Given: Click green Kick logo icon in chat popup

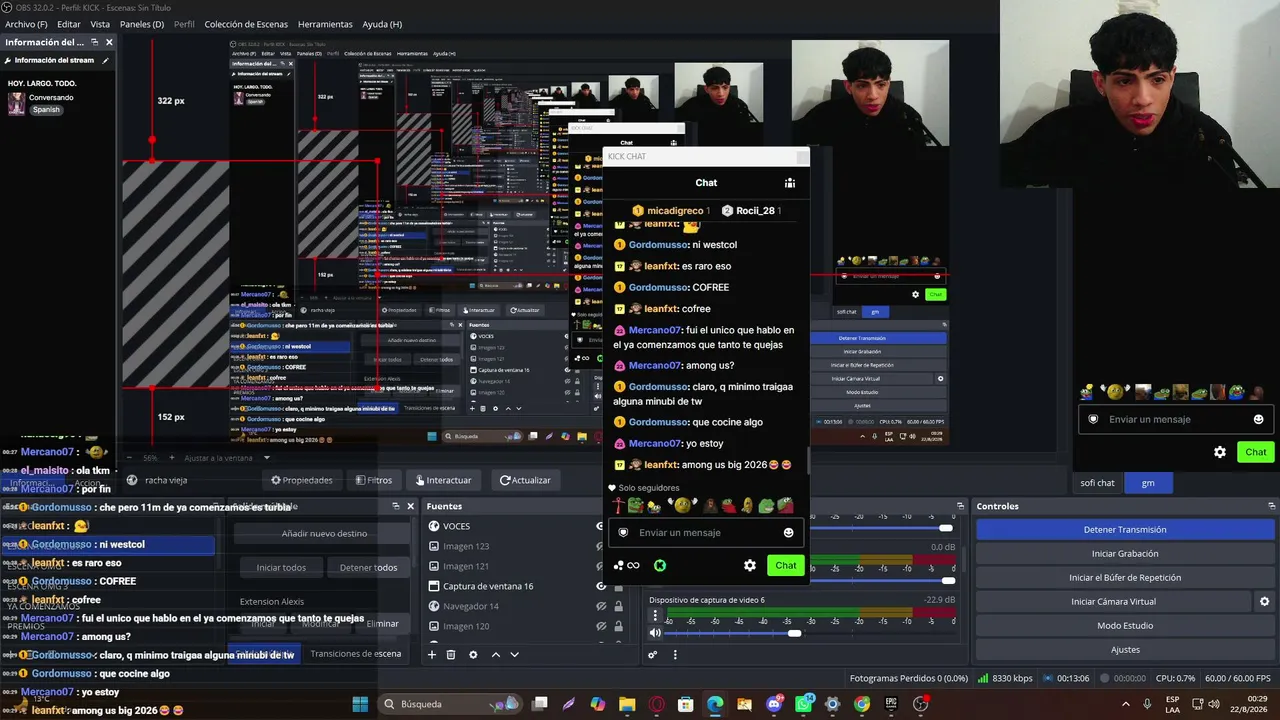Looking at the screenshot, I should click(660, 566).
